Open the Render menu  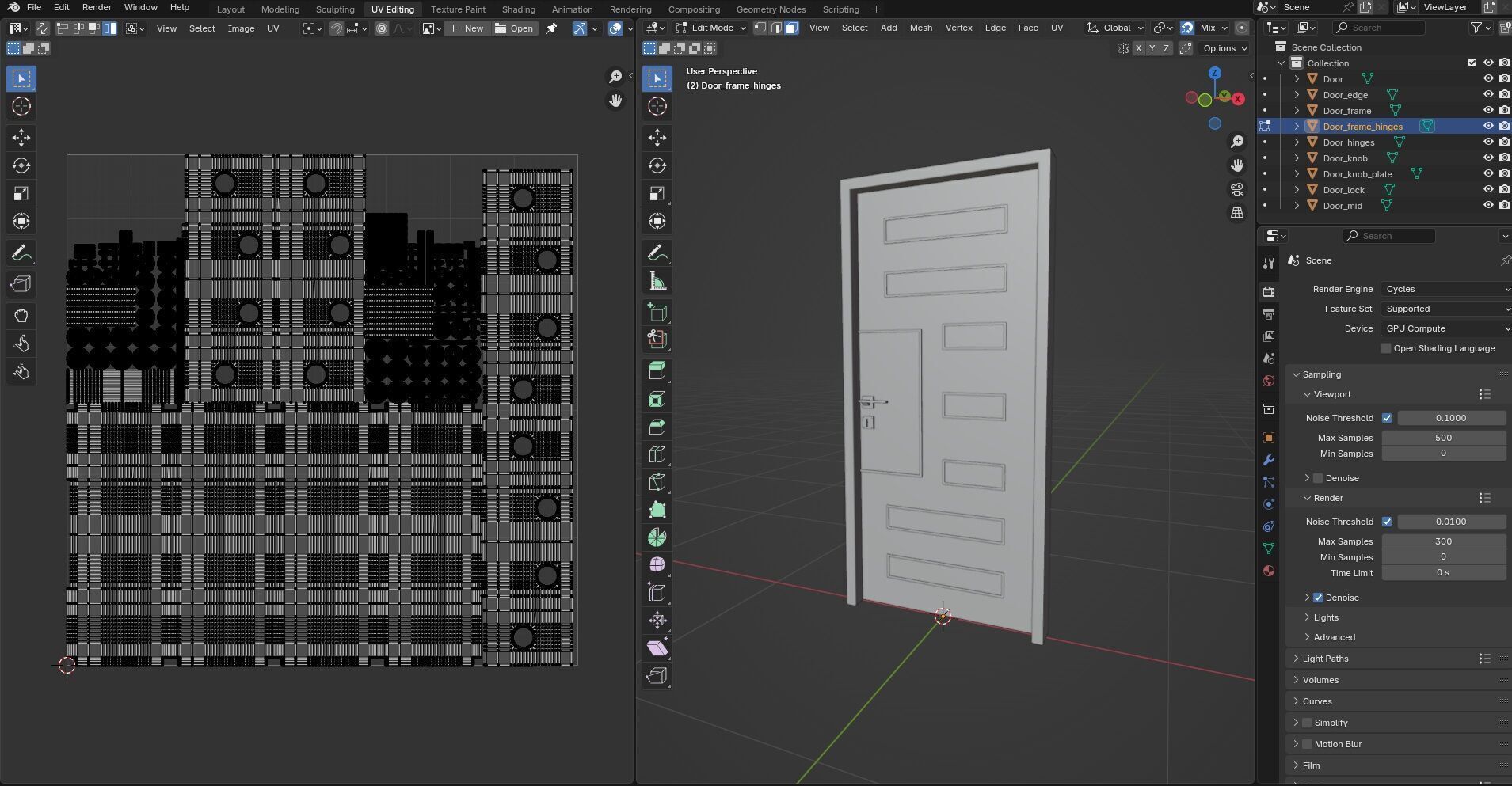point(97,7)
